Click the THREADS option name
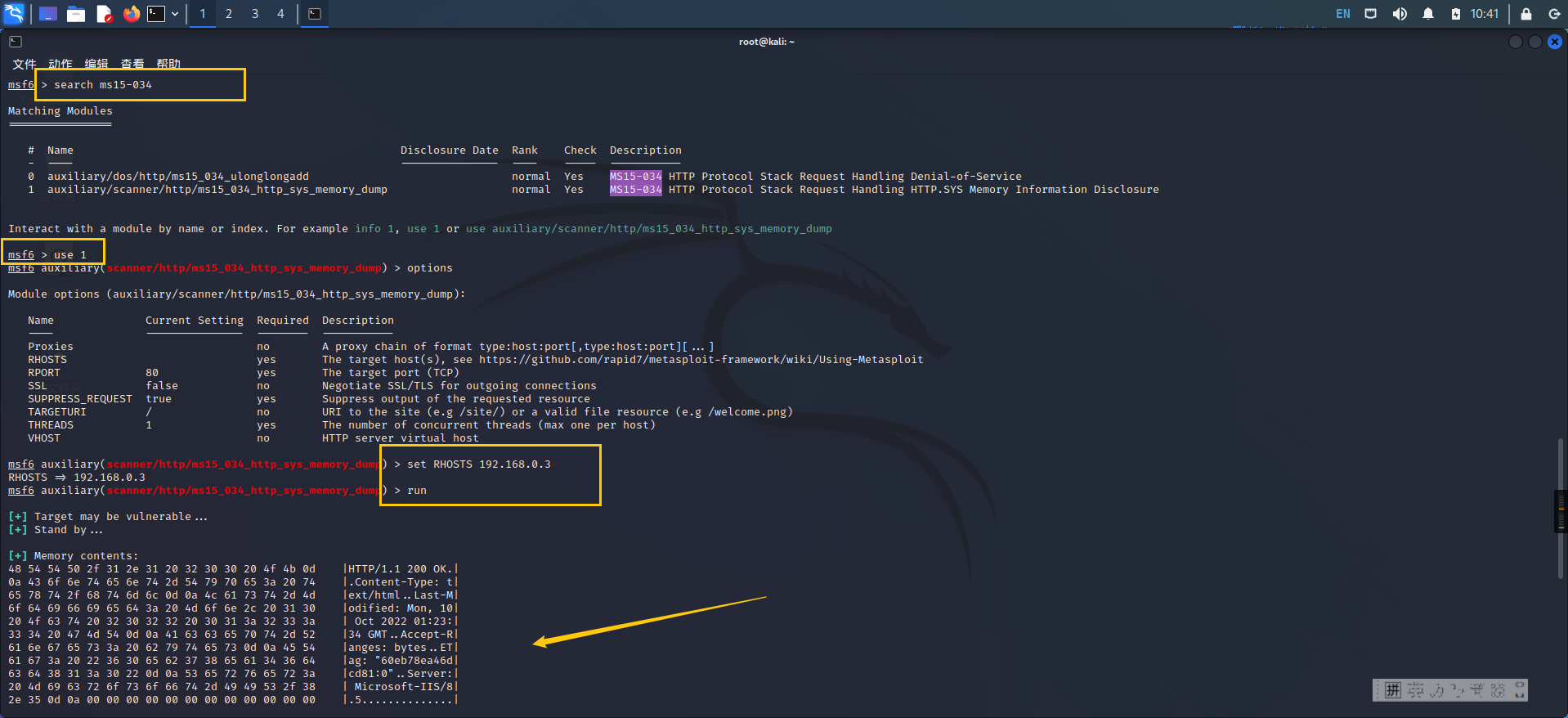Image resolution: width=1568 pixels, height=718 pixels. [51, 425]
